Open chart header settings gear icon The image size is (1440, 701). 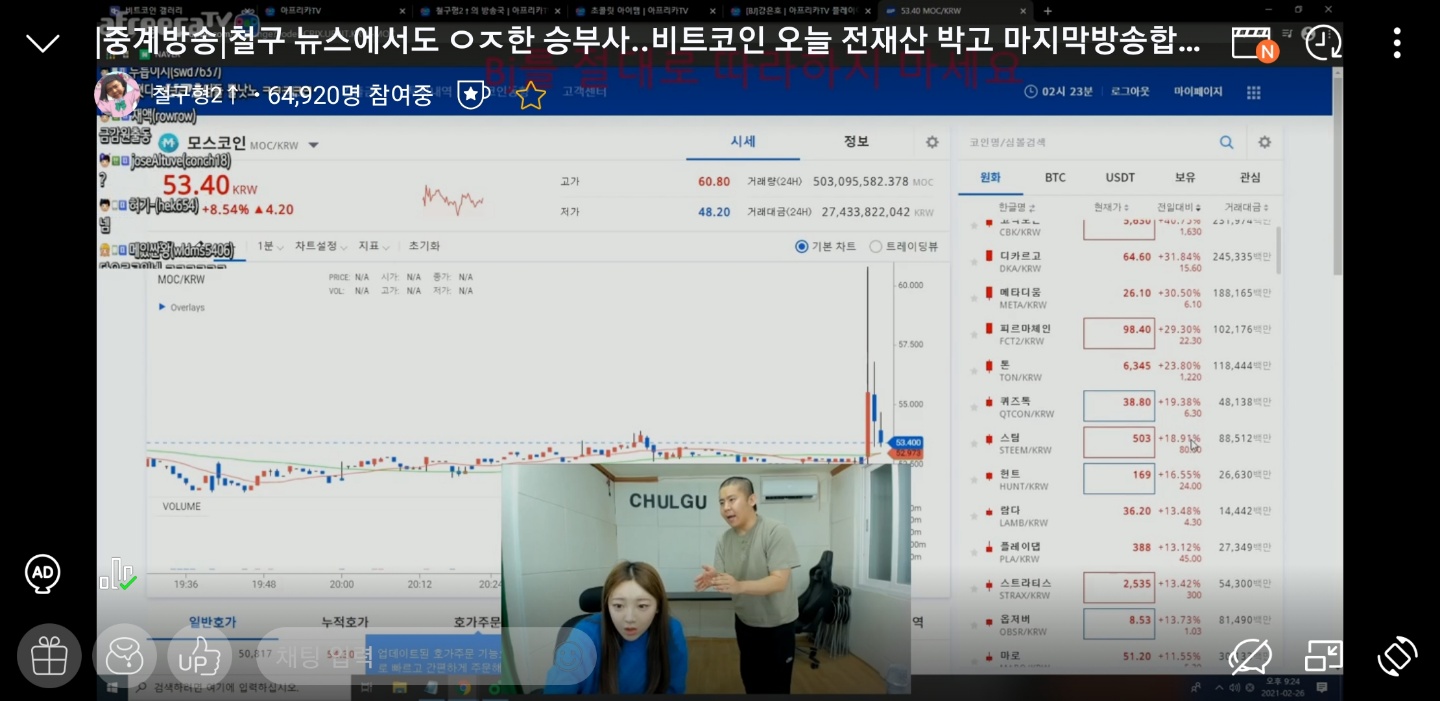(x=932, y=142)
